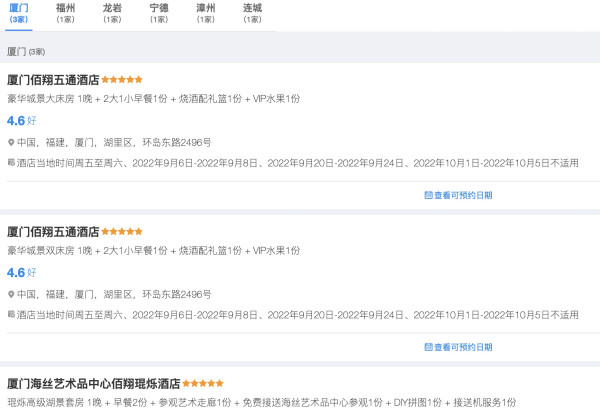Switch to the 连城 city tab
600x419 pixels.
coord(252,13)
